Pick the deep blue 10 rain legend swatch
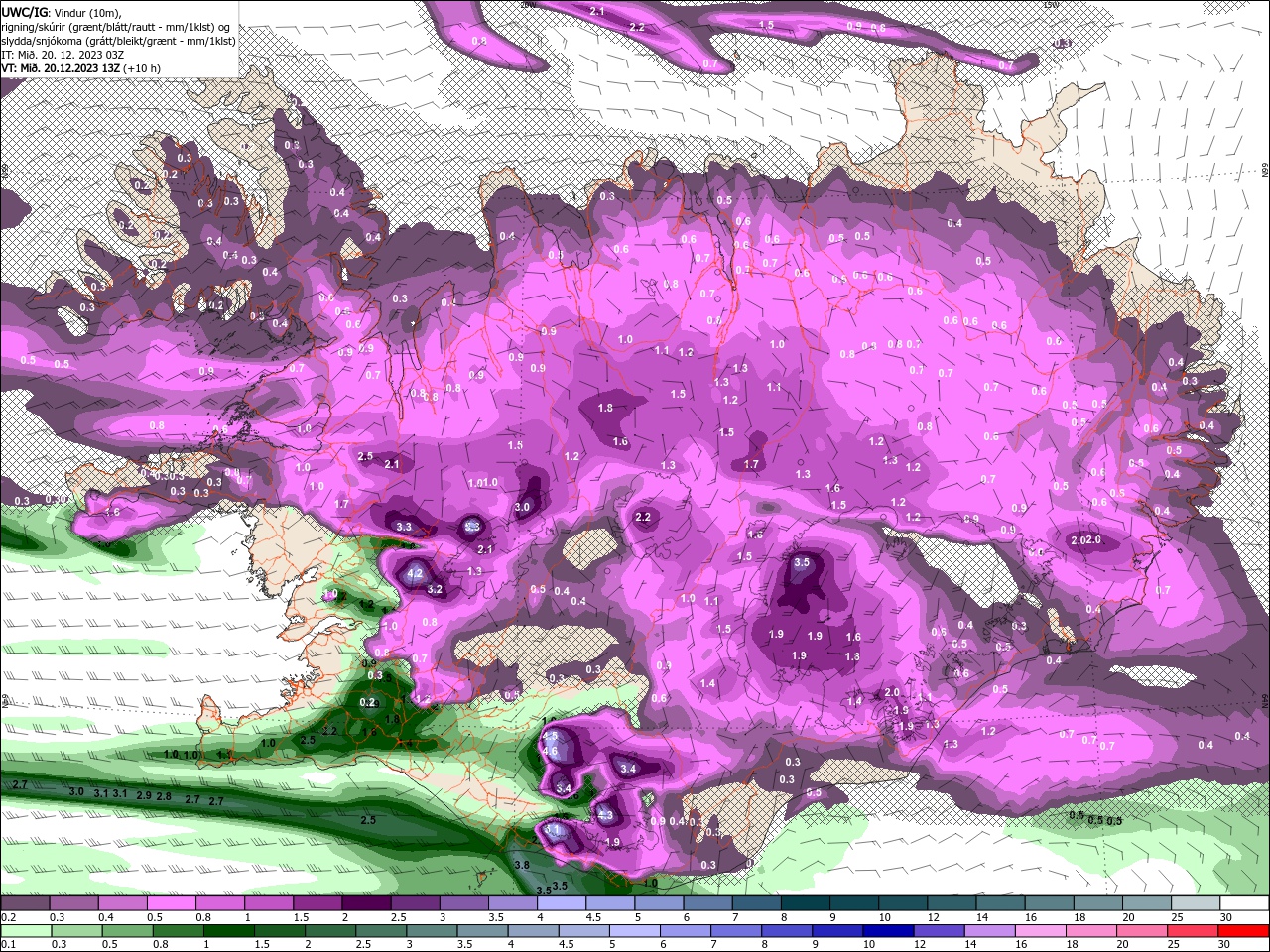 pos(889,931)
